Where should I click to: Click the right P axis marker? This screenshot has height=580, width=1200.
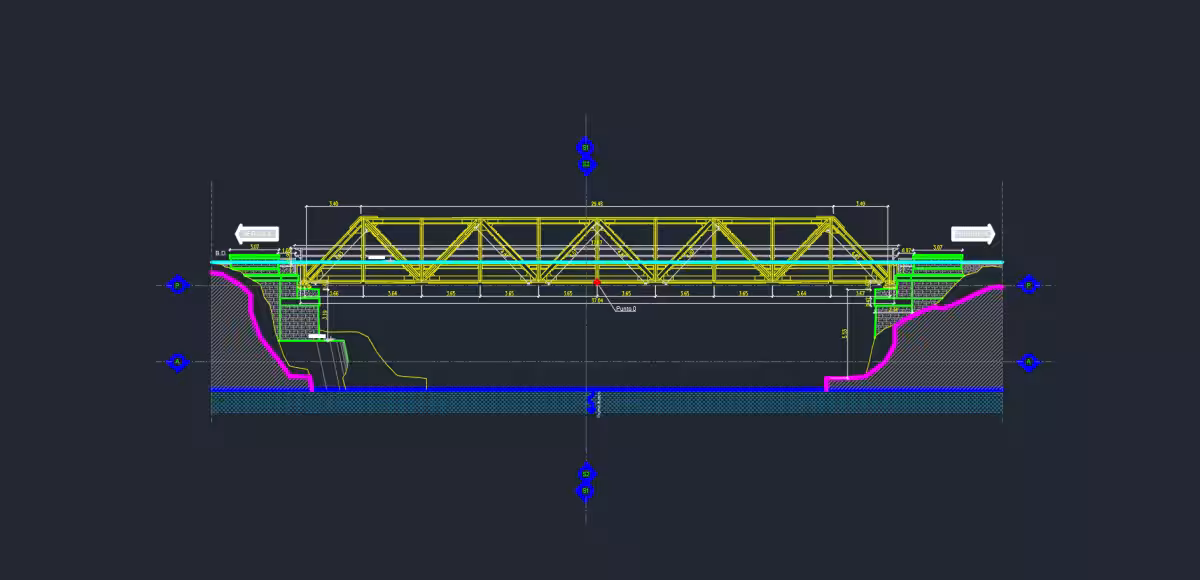point(1028,285)
